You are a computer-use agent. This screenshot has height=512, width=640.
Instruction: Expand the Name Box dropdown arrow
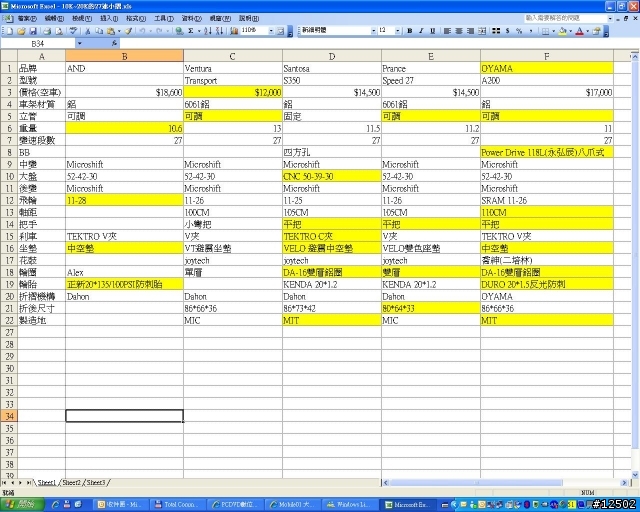pyautogui.click(x=79, y=43)
